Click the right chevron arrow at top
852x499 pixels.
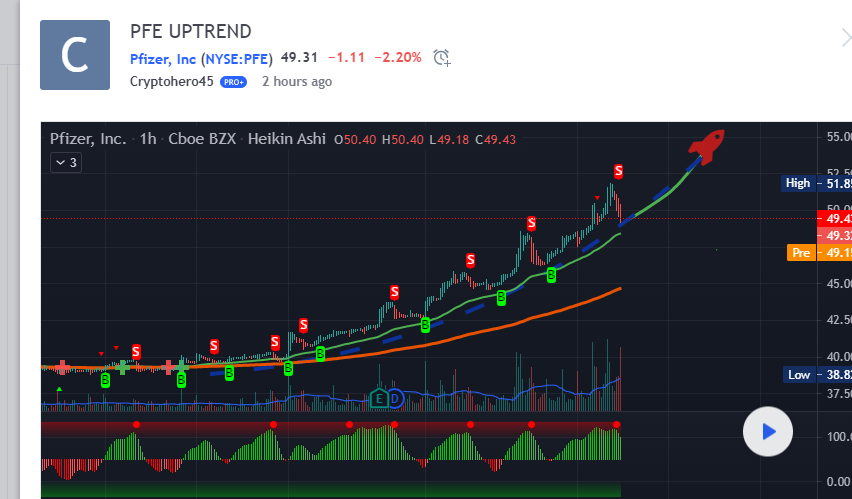click(845, 38)
